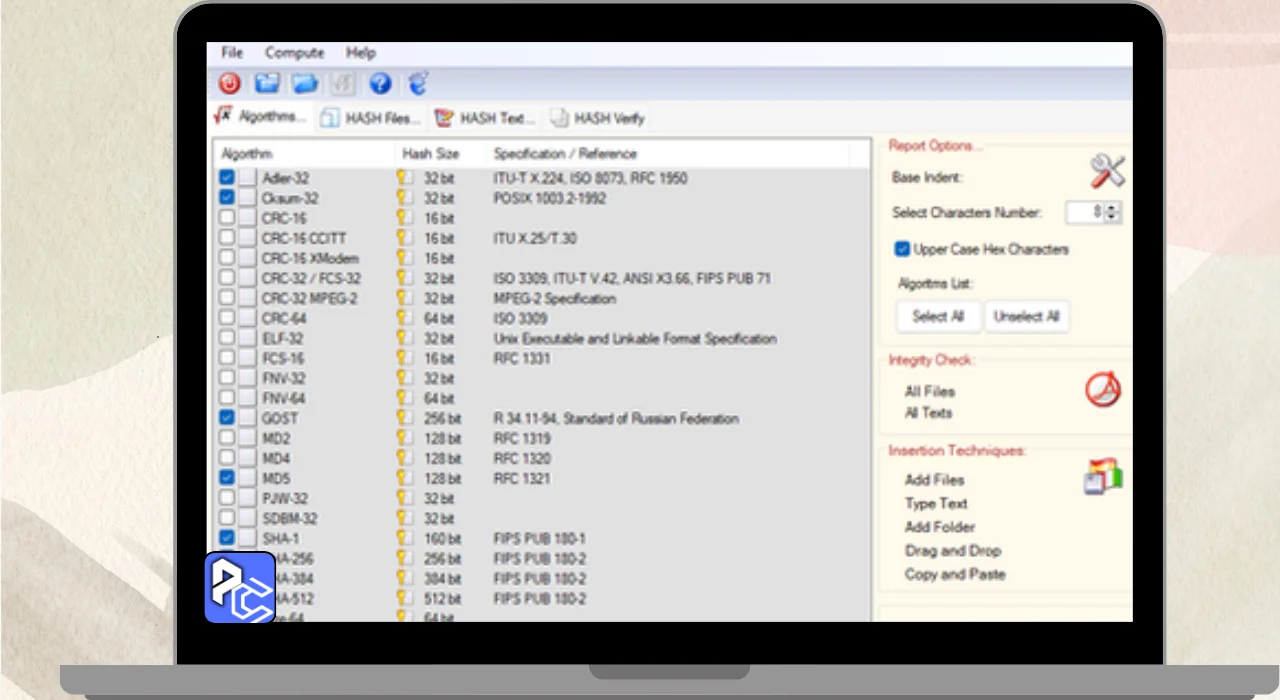The image size is (1280, 700).
Task: Enable the CRC-16 algorithm checkbox
Action: 227,218
